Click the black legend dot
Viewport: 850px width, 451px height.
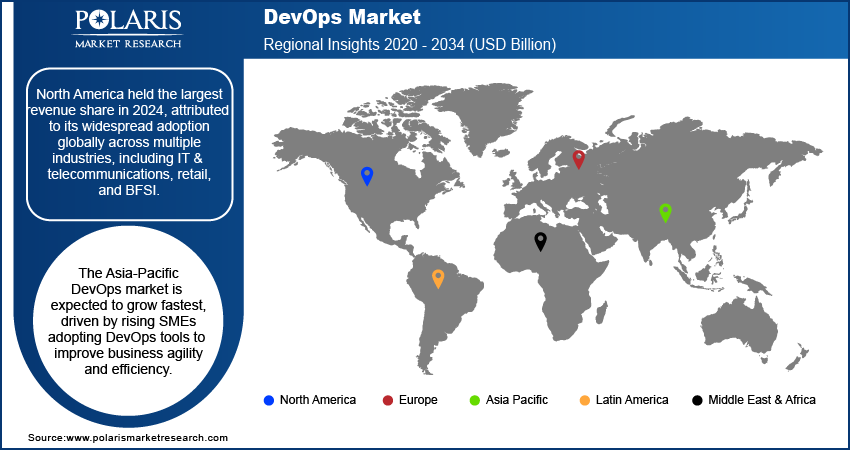coord(696,400)
